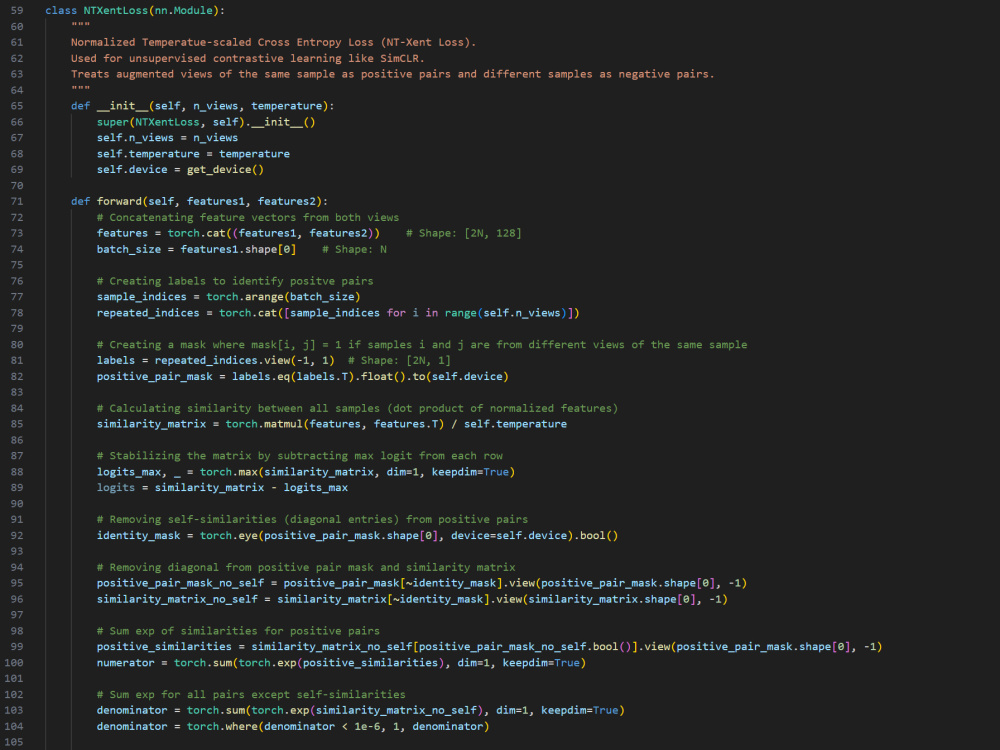
Task: Click the 'batch_size = features1.shape[0]' assignment
Action: click(196, 249)
